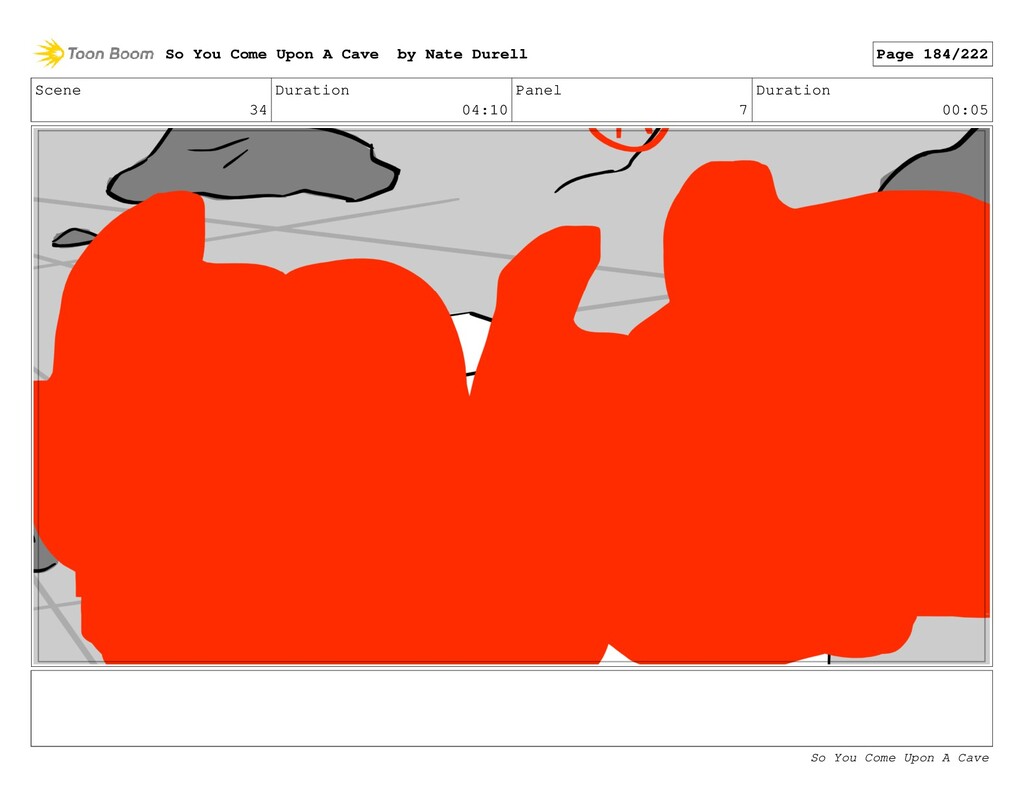This screenshot has height=793, width=1024.
Task: Click the footer text 'So You Come Upon A Cave'
Action: click(899, 758)
